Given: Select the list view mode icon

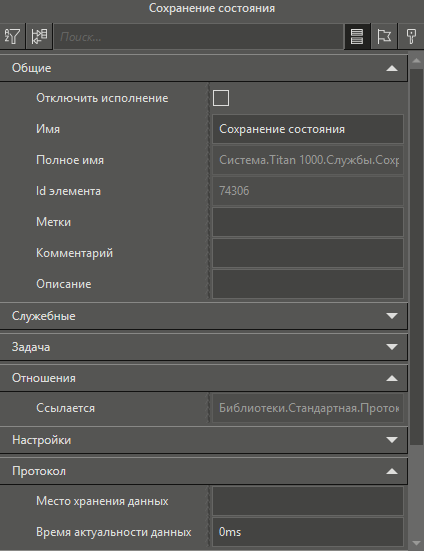Looking at the screenshot, I should click(x=357, y=36).
